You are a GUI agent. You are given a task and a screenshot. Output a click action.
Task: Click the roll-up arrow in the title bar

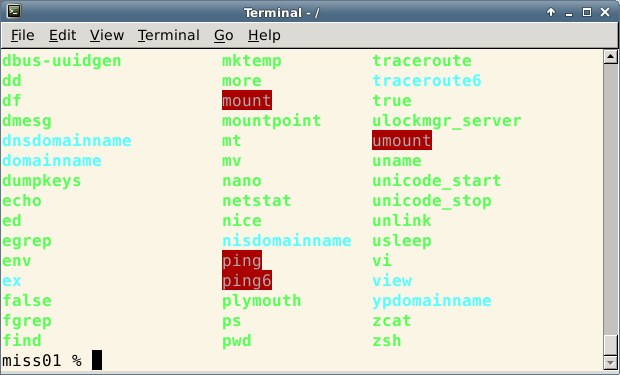[x=551, y=12]
